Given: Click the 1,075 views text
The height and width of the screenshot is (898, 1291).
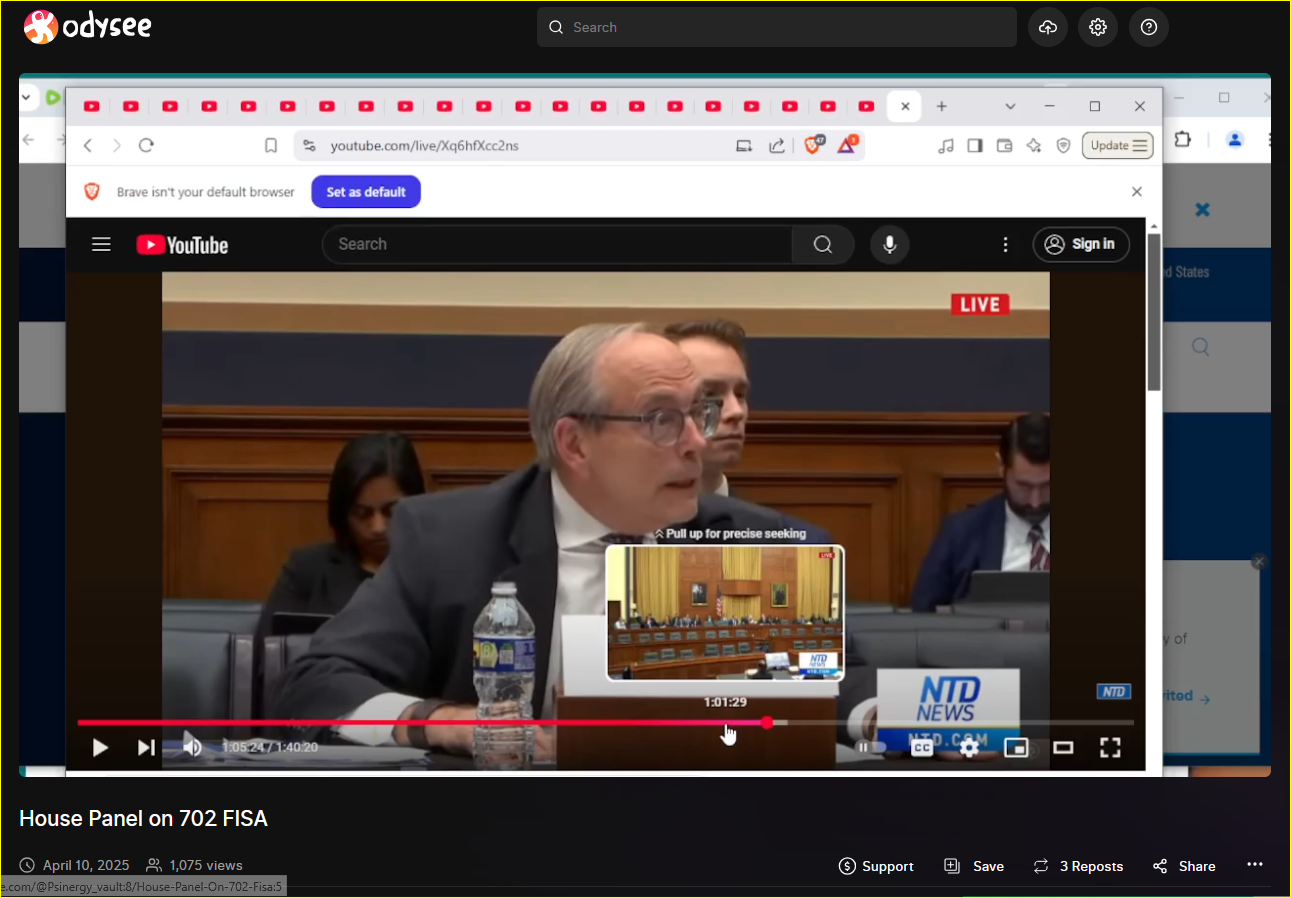Looking at the screenshot, I should click(206, 865).
